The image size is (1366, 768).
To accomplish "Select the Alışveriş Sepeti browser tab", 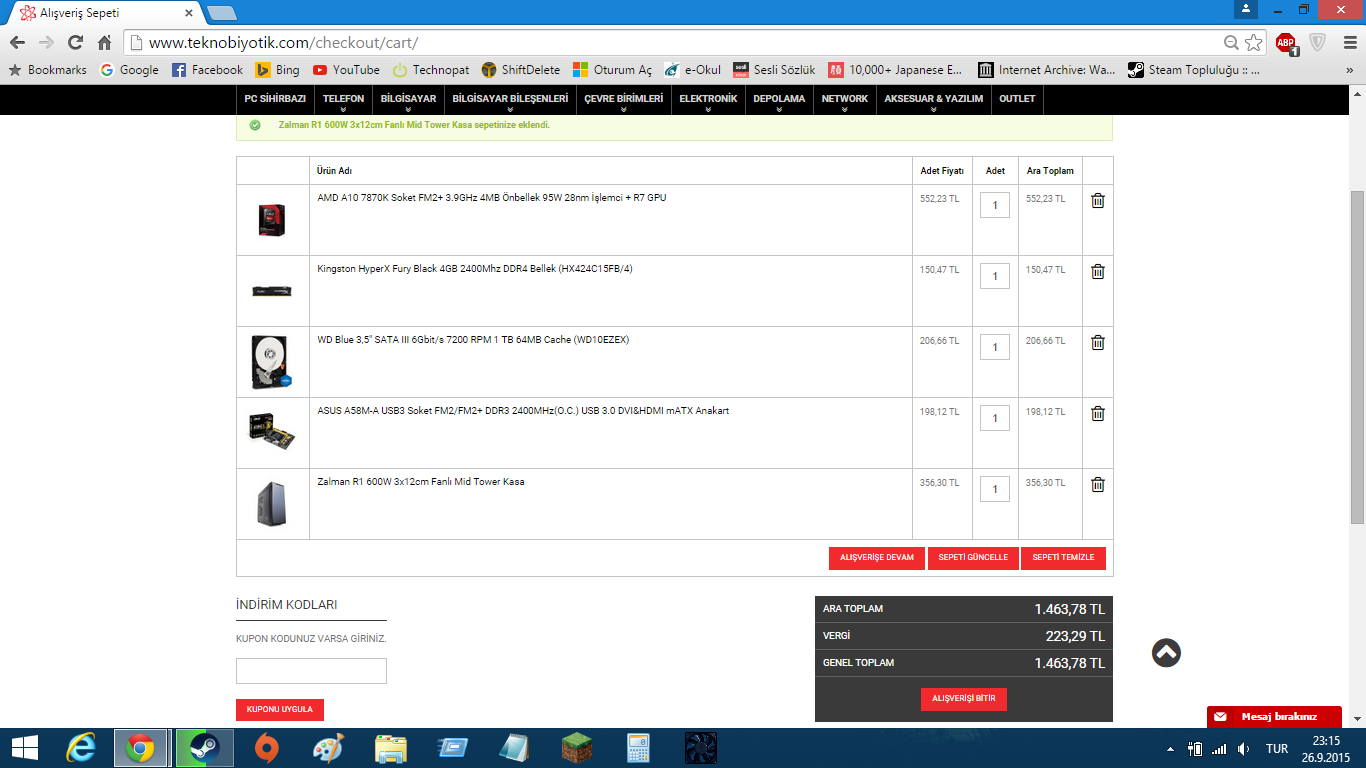I will pos(104,13).
